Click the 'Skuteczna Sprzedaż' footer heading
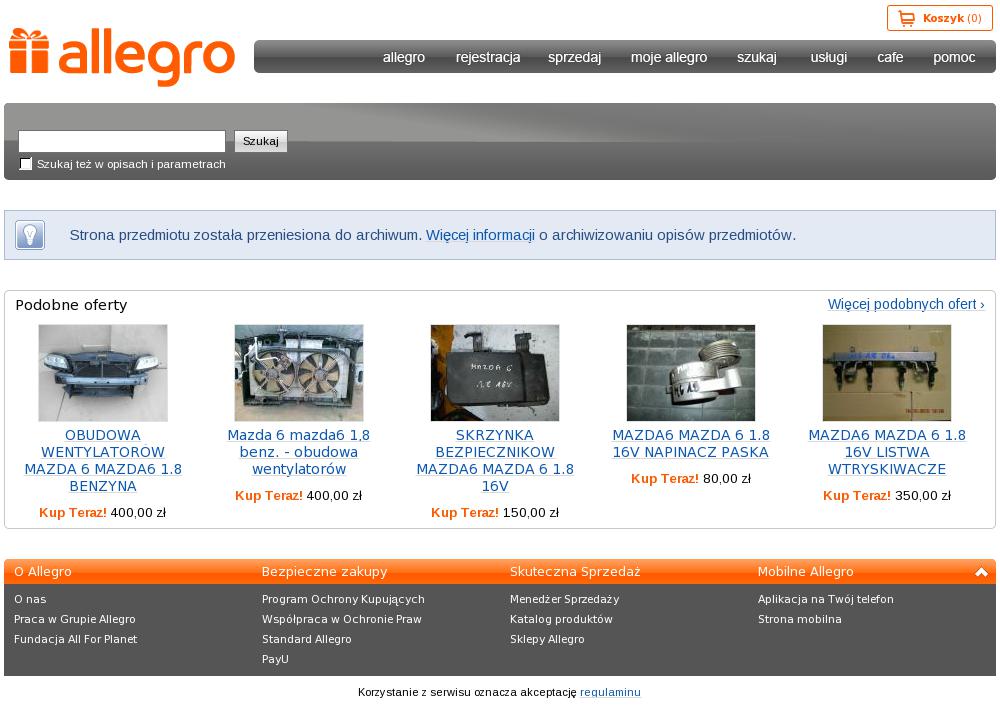Screen dimensions: 1000x712 click(575, 572)
